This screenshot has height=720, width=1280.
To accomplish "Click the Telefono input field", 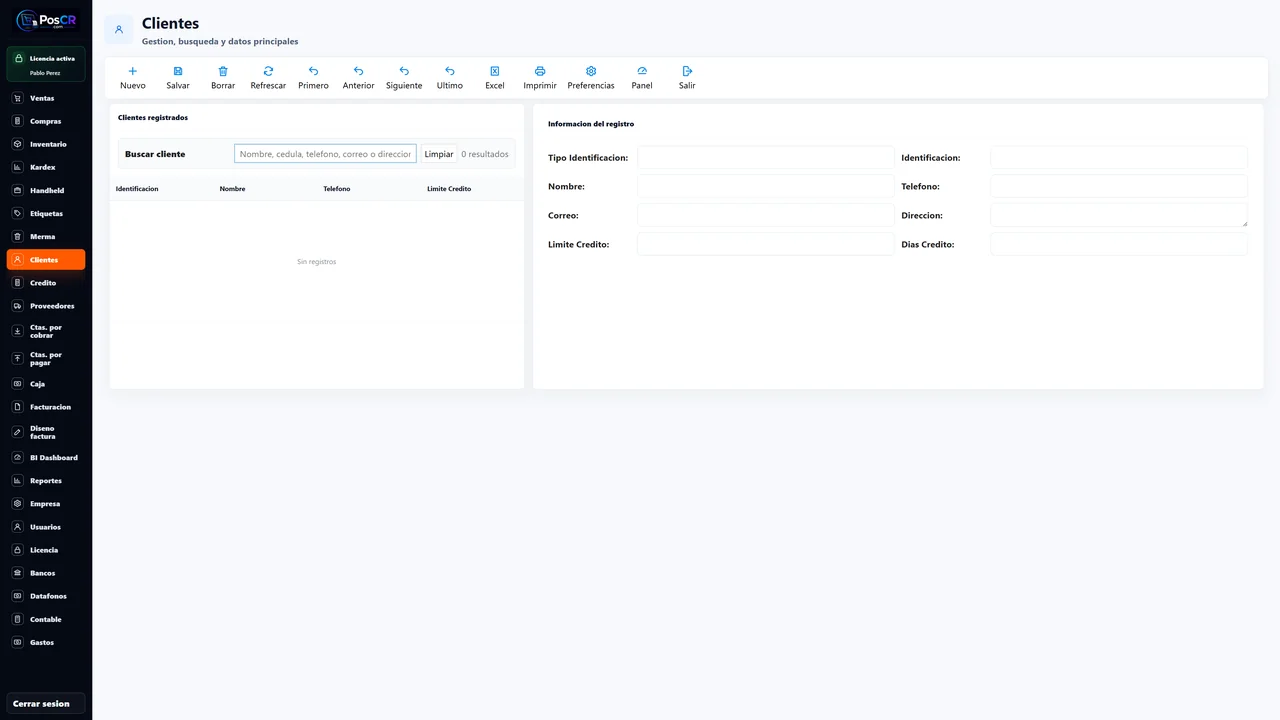I will (1119, 186).
